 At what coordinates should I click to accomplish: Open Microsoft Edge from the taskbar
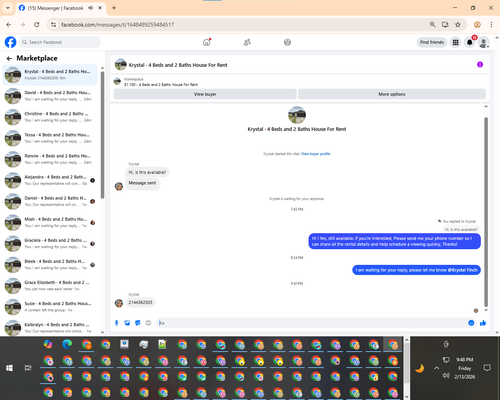(x=67, y=344)
